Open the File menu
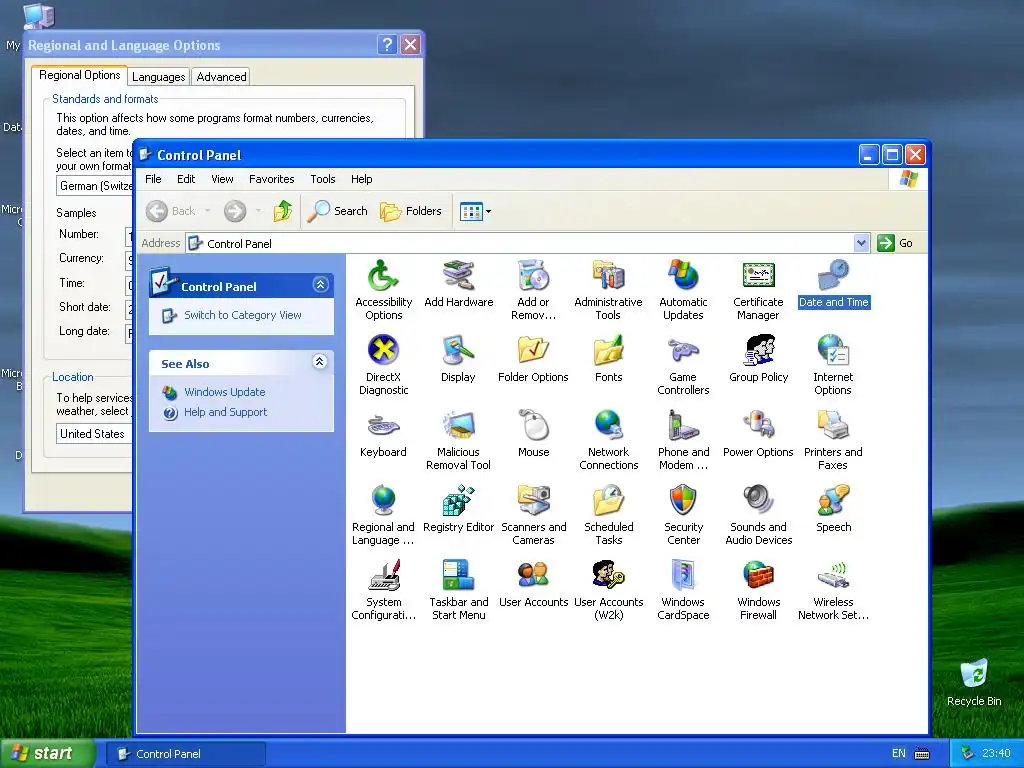 pyautogui.click(x=153, y=179)
